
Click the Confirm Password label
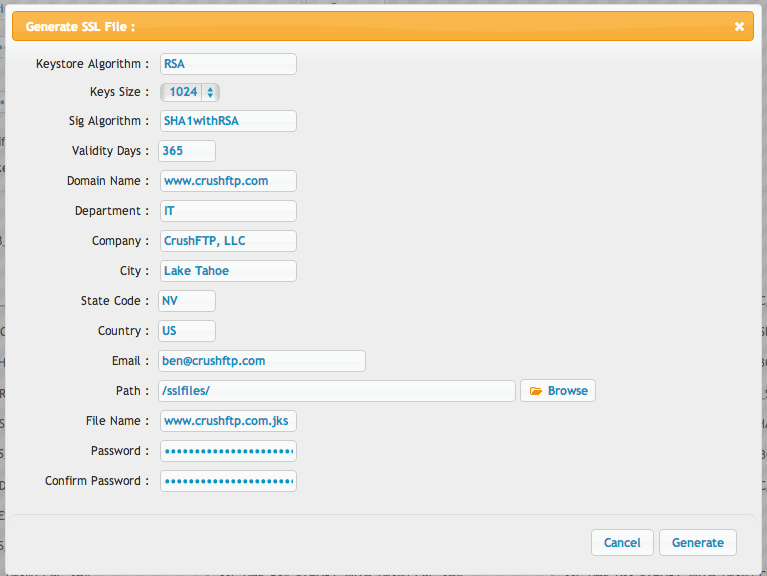97,481
